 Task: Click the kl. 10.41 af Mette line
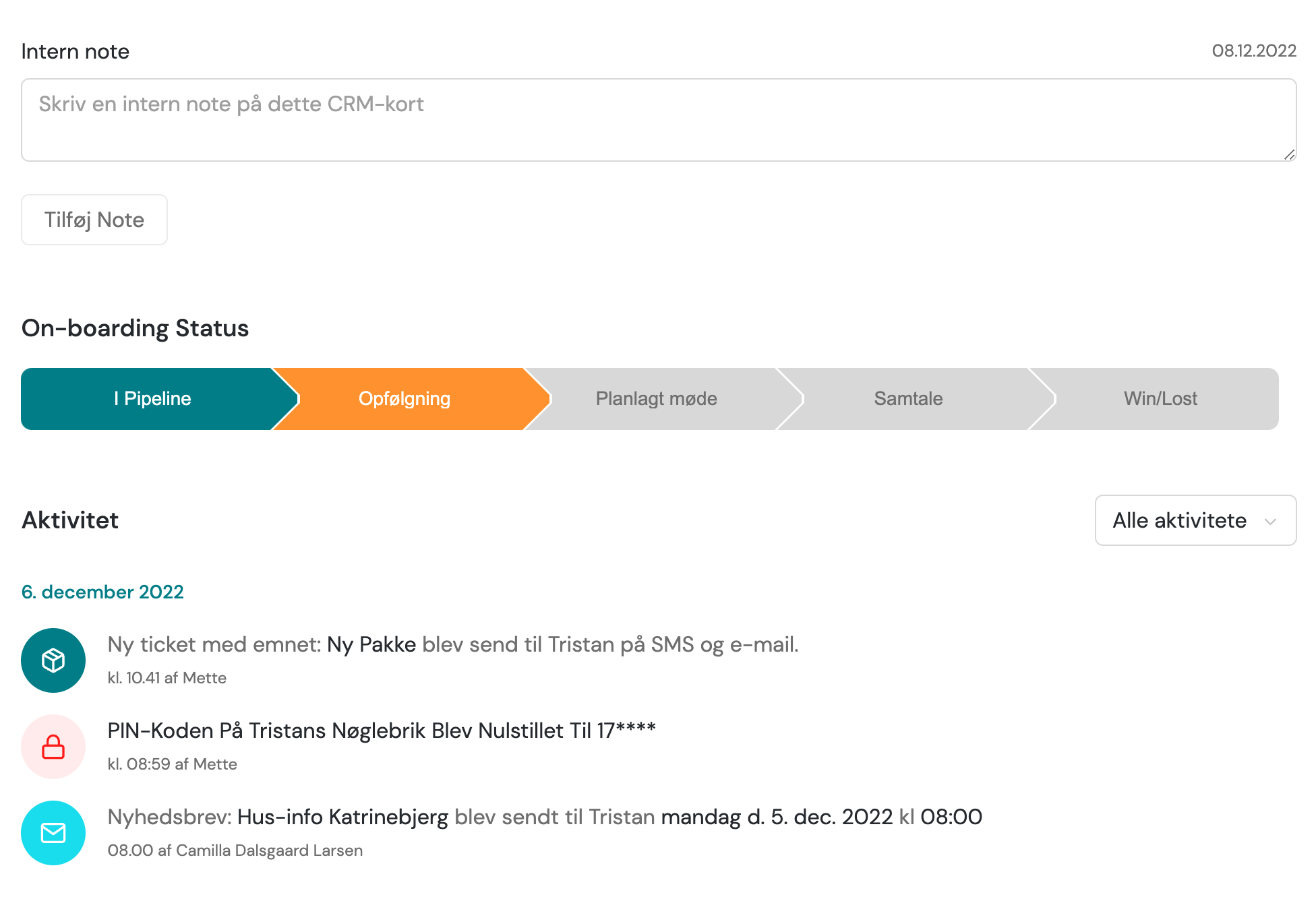pyautogui.click(x=167, y=678)
